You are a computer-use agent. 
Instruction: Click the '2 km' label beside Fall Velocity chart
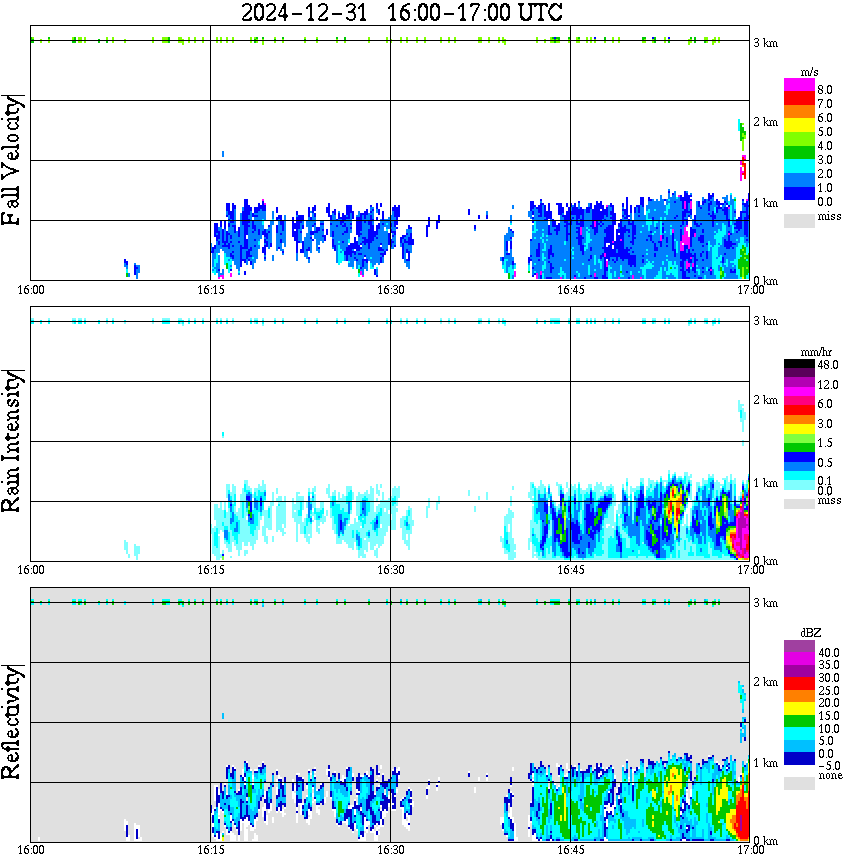pos(765,122)
